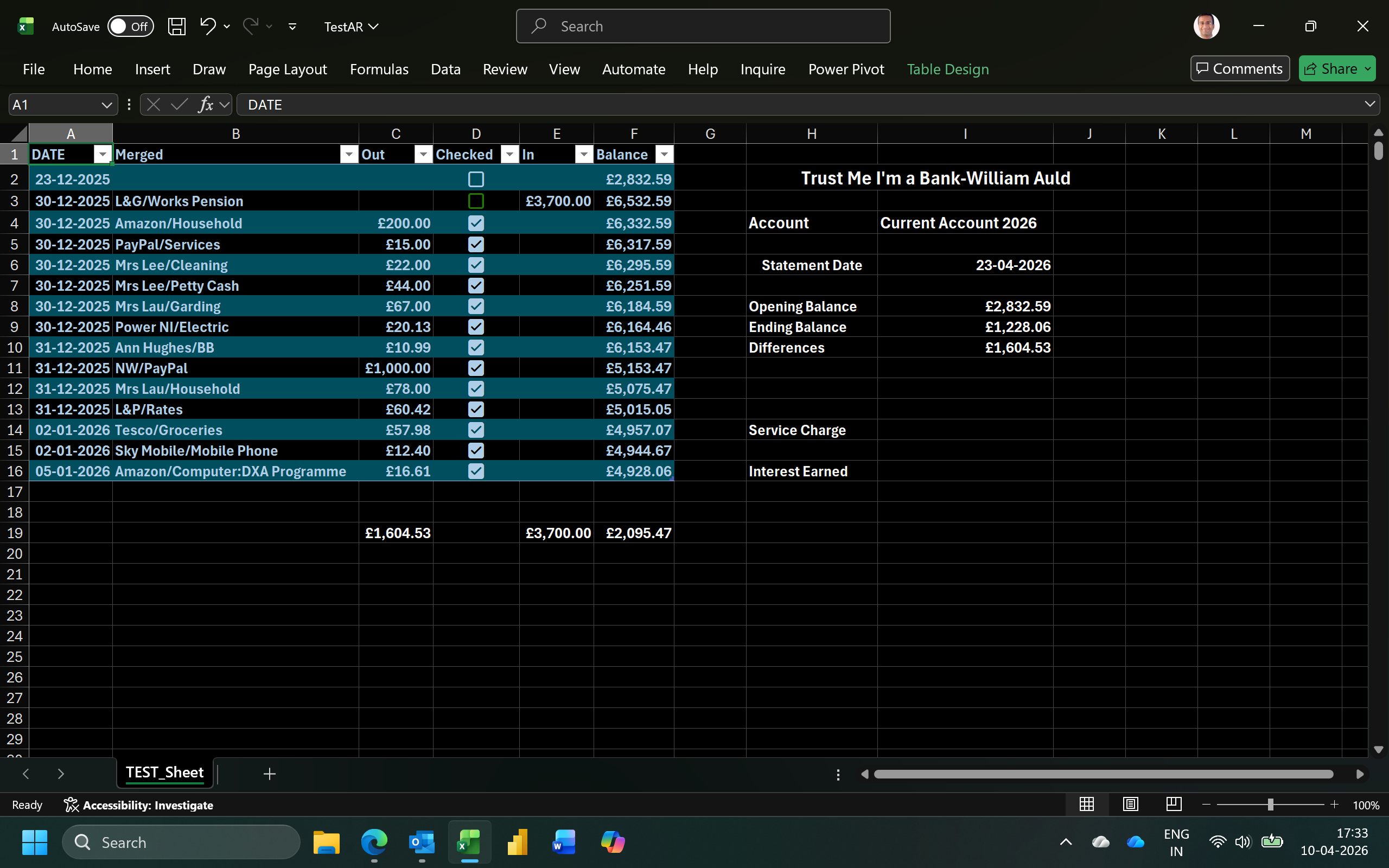Uncheck the checkbox on the Tesco/Groceries row
The width and height of the screenshot is (1389, 868).
click(476, 430)
